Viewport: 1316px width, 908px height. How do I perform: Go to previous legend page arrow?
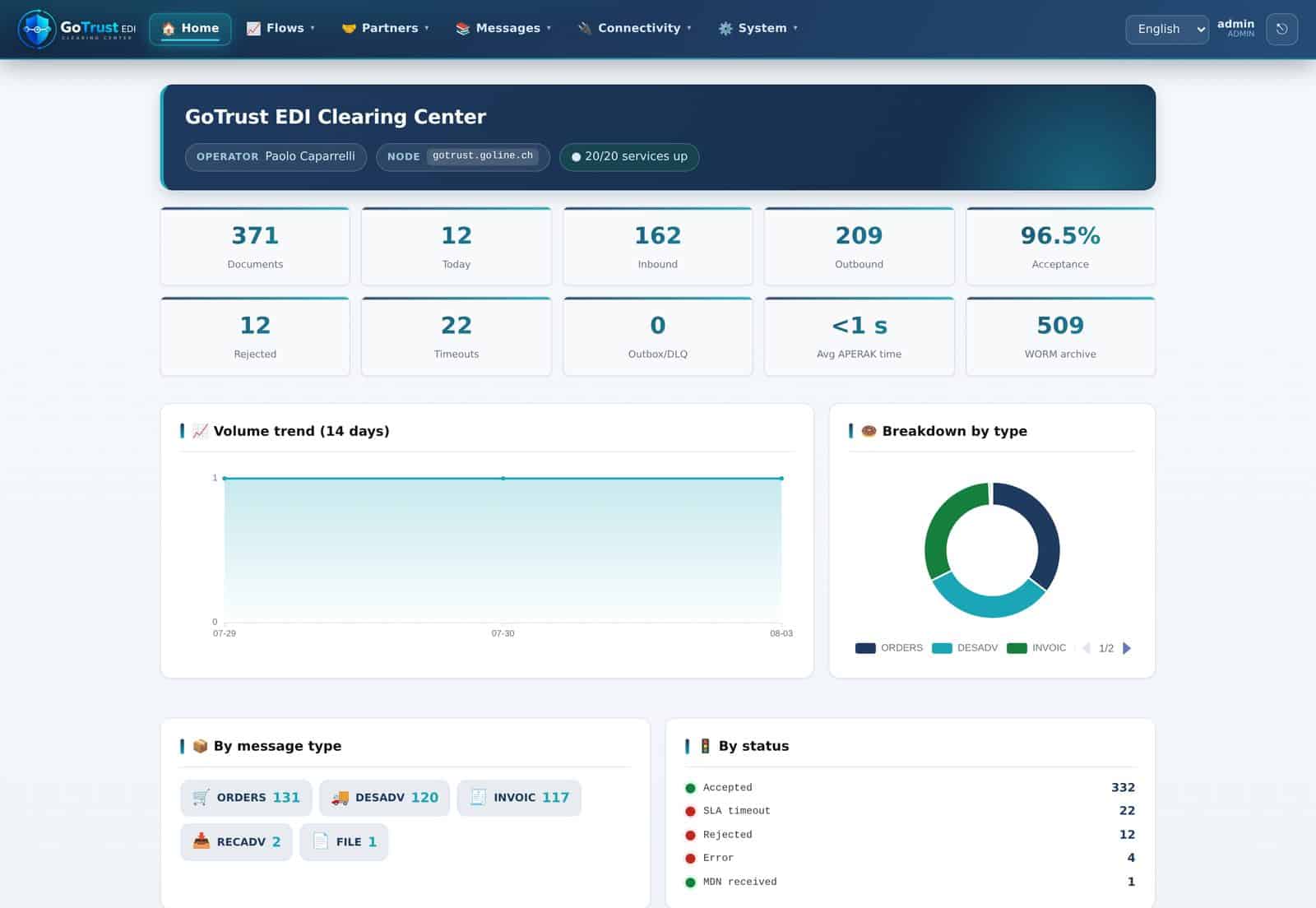(x=1086, y=648)
